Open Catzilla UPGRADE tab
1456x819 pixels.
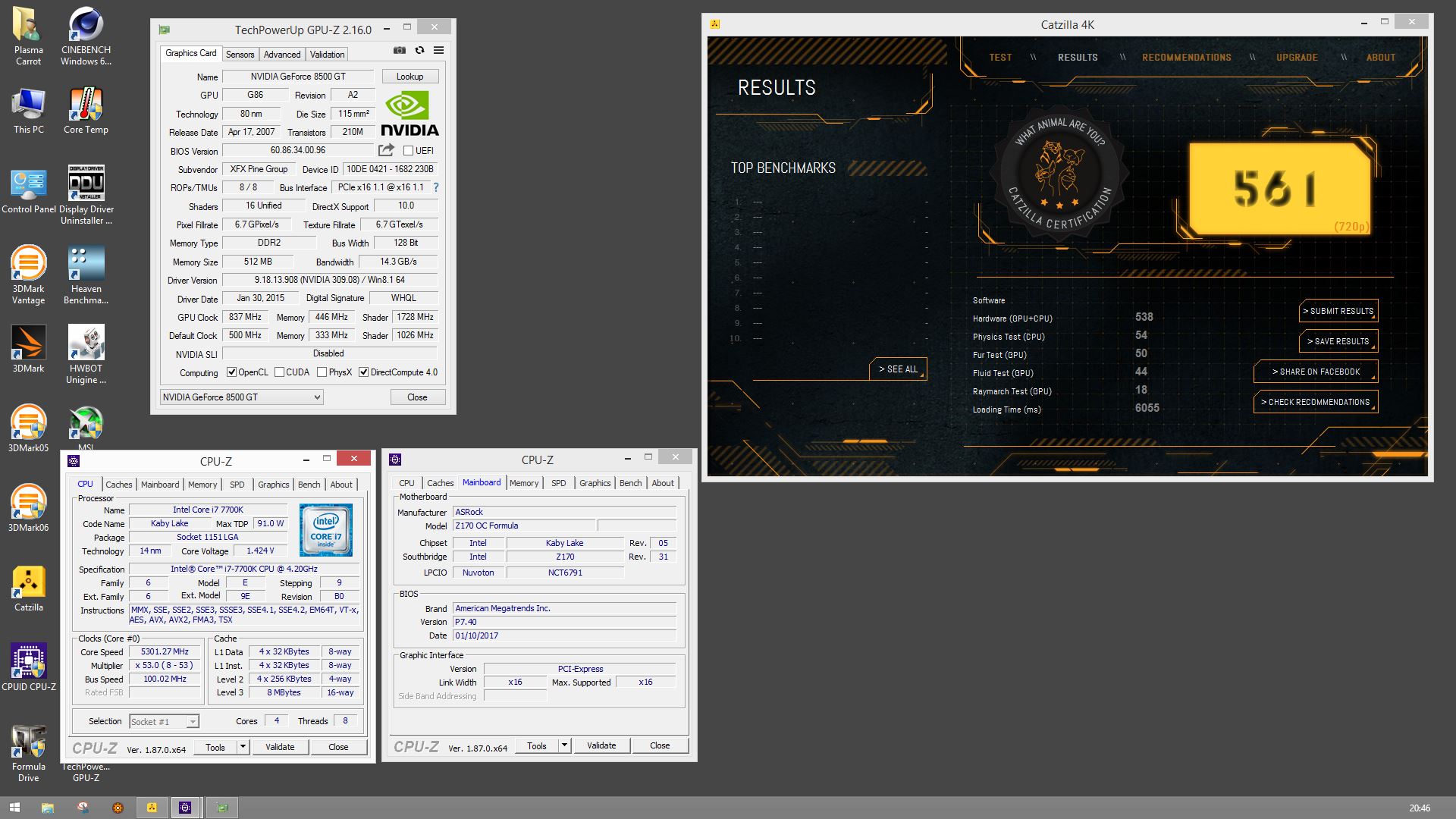click(x=1297, y=58)
